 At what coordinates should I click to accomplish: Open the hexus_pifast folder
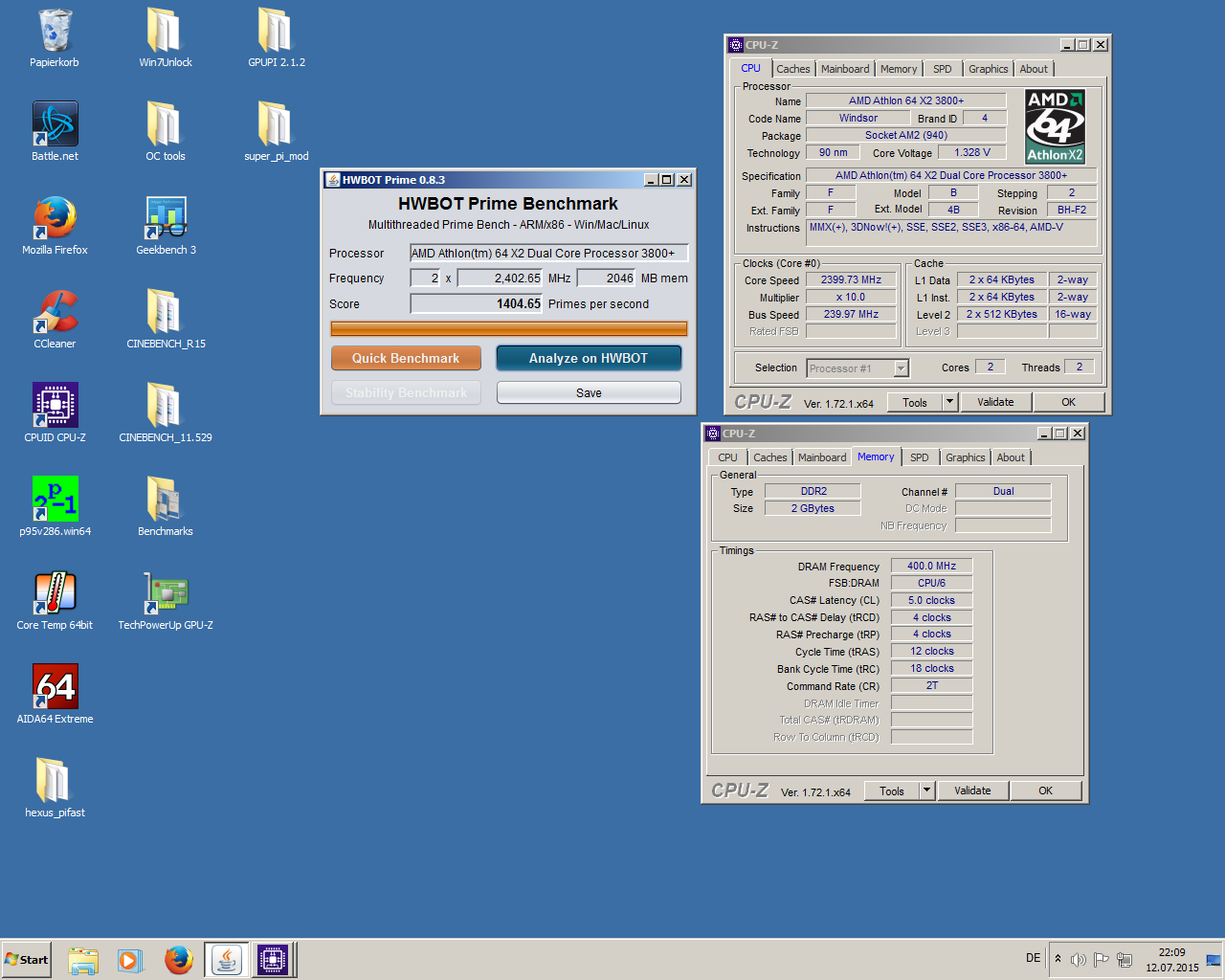55,789
